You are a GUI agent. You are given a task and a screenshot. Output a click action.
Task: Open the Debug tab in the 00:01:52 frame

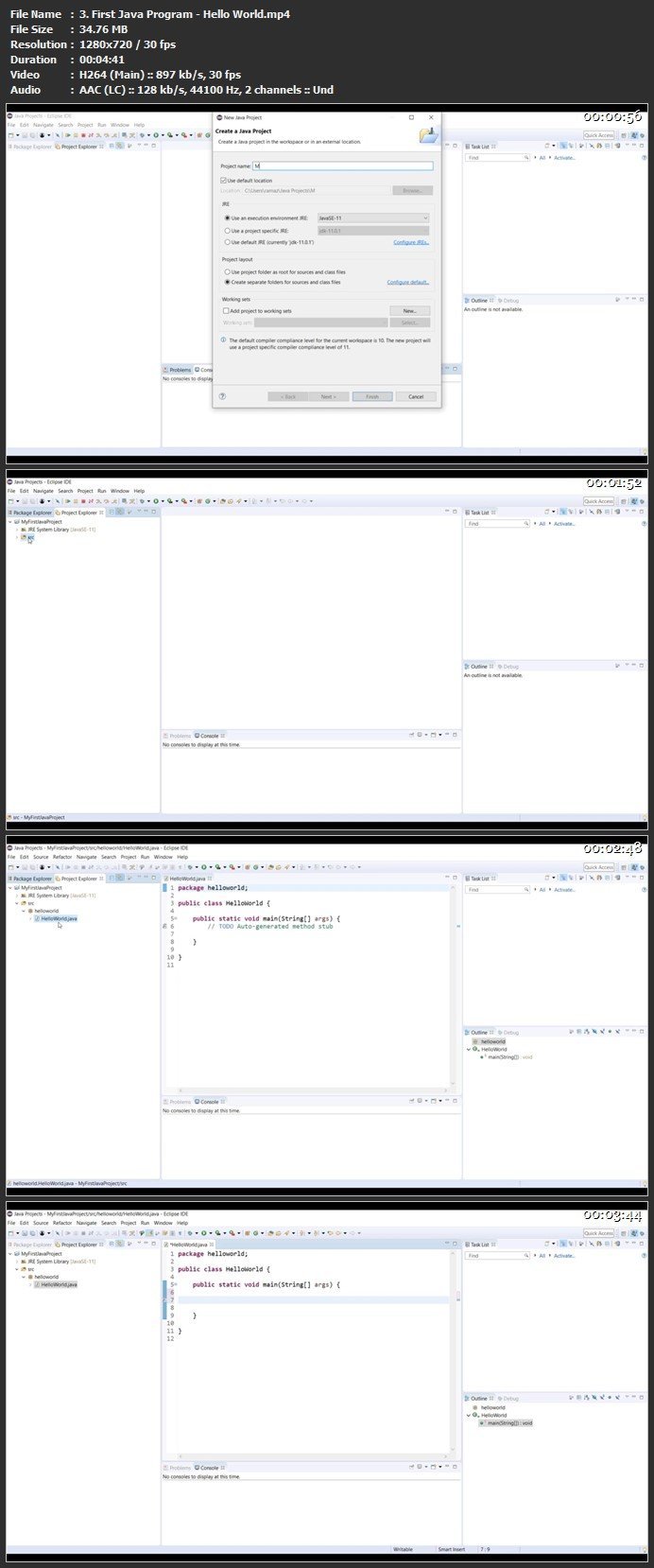click(509, 667)
